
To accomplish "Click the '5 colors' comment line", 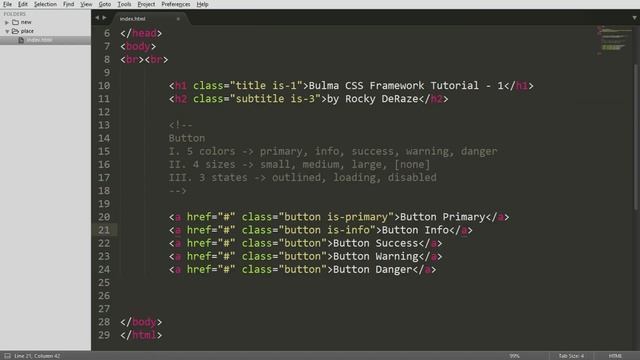I will [333, 151].
